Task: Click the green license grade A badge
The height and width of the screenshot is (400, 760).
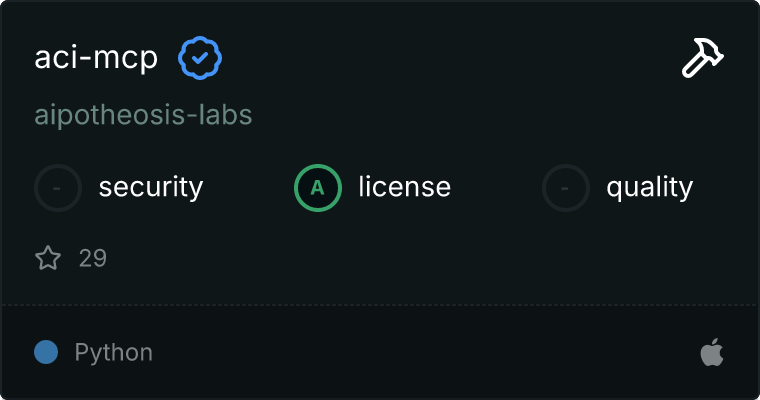Action: pos(318,187)
